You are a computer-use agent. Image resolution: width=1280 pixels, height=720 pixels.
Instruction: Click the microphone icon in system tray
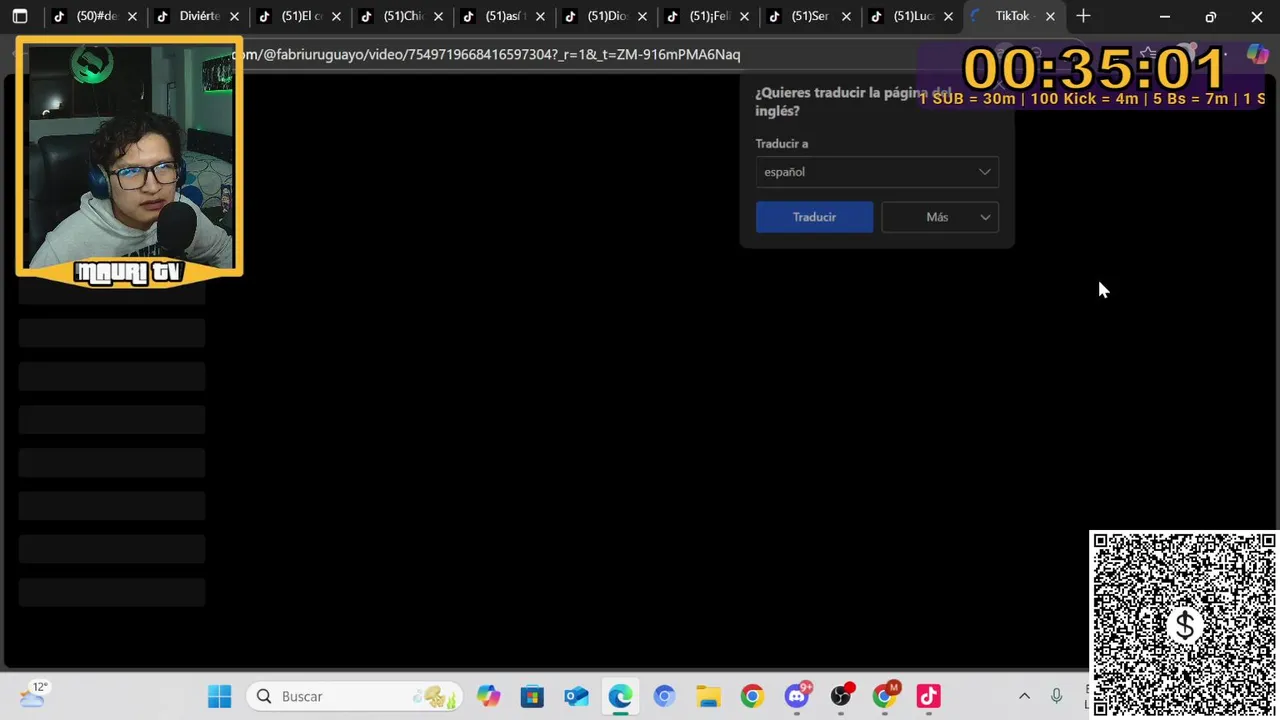(1056, 696)
